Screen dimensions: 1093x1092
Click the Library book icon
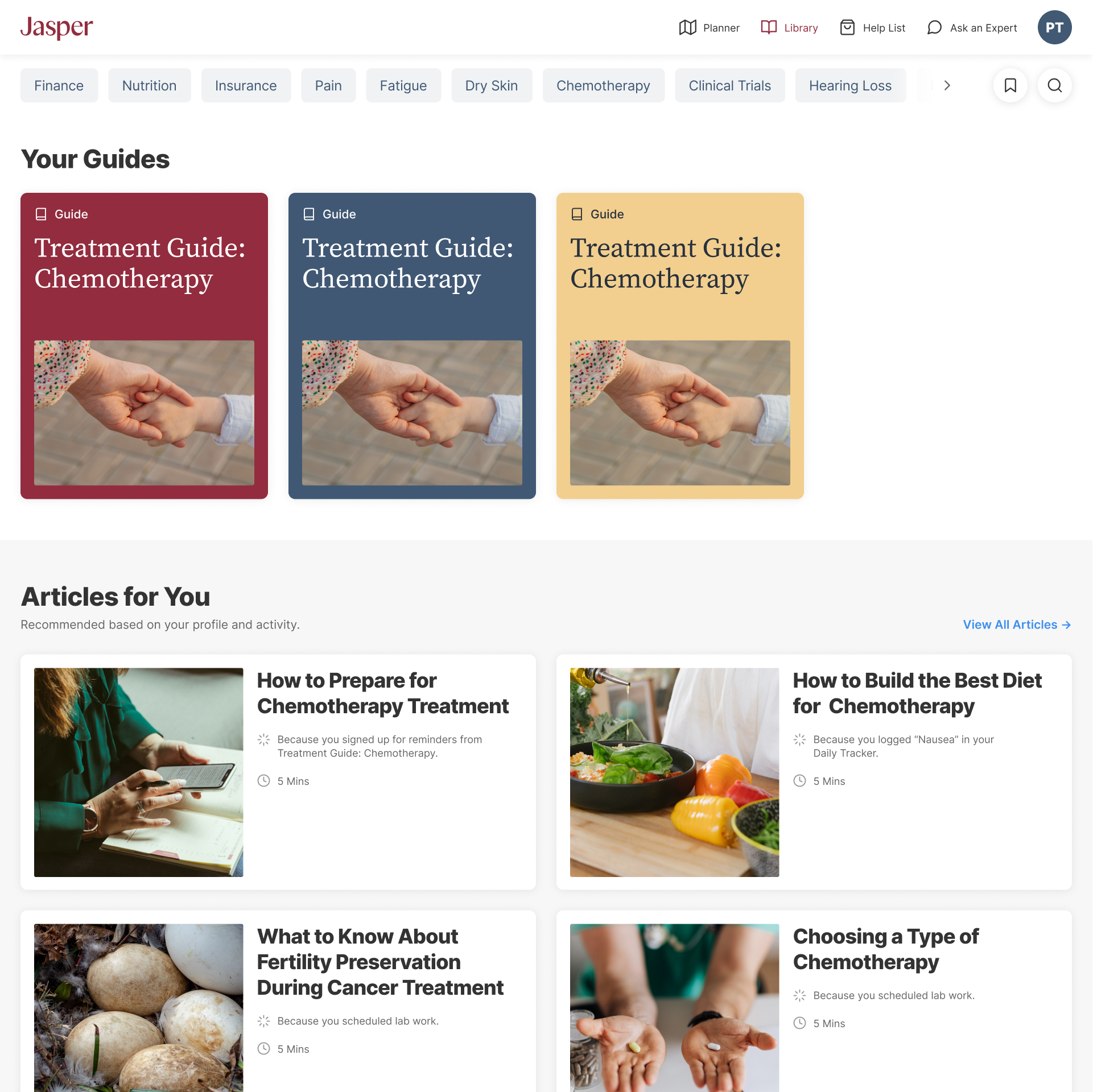(769, 27)
